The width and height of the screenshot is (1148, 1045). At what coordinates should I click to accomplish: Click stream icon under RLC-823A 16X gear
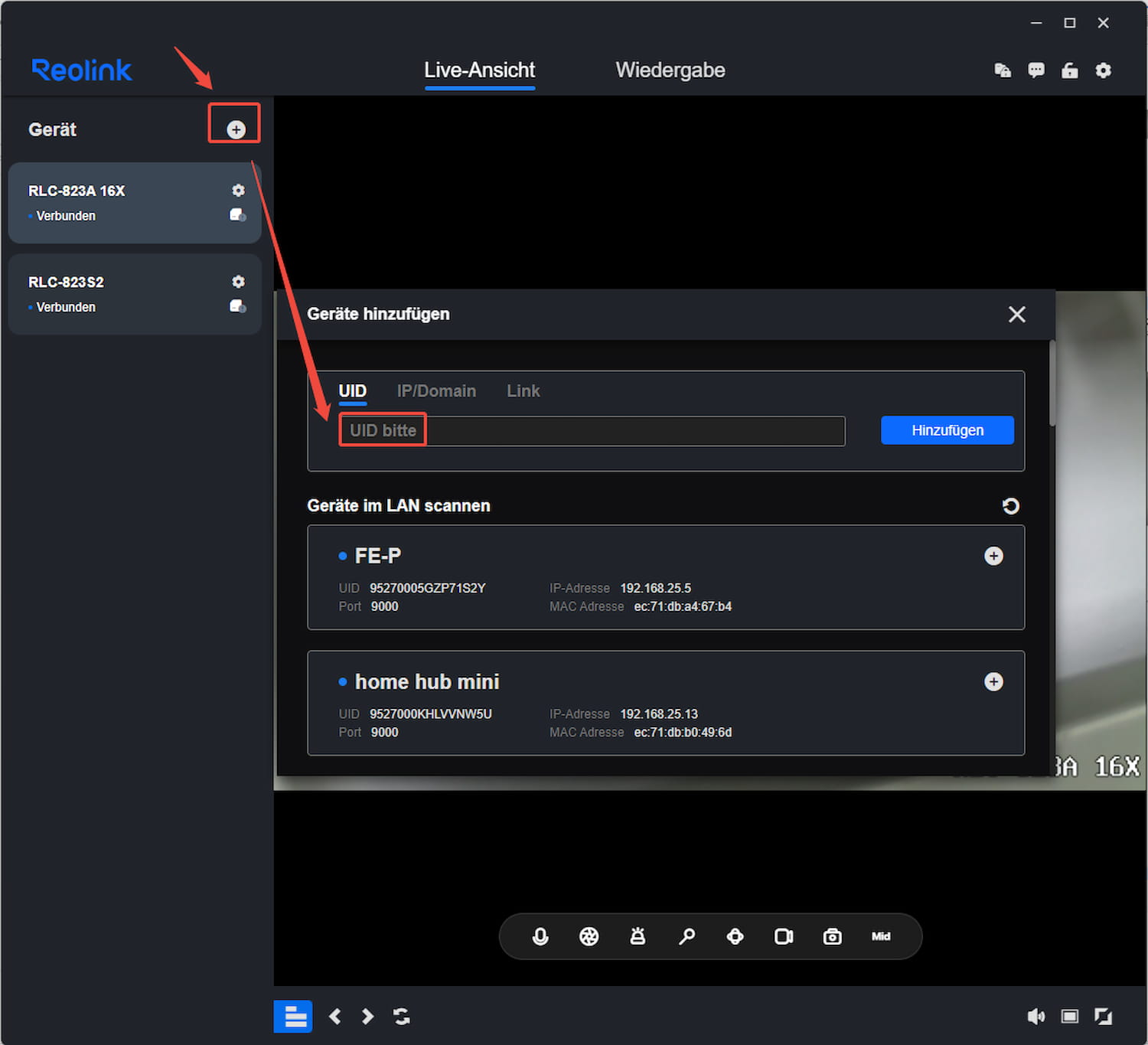[238, 215]
